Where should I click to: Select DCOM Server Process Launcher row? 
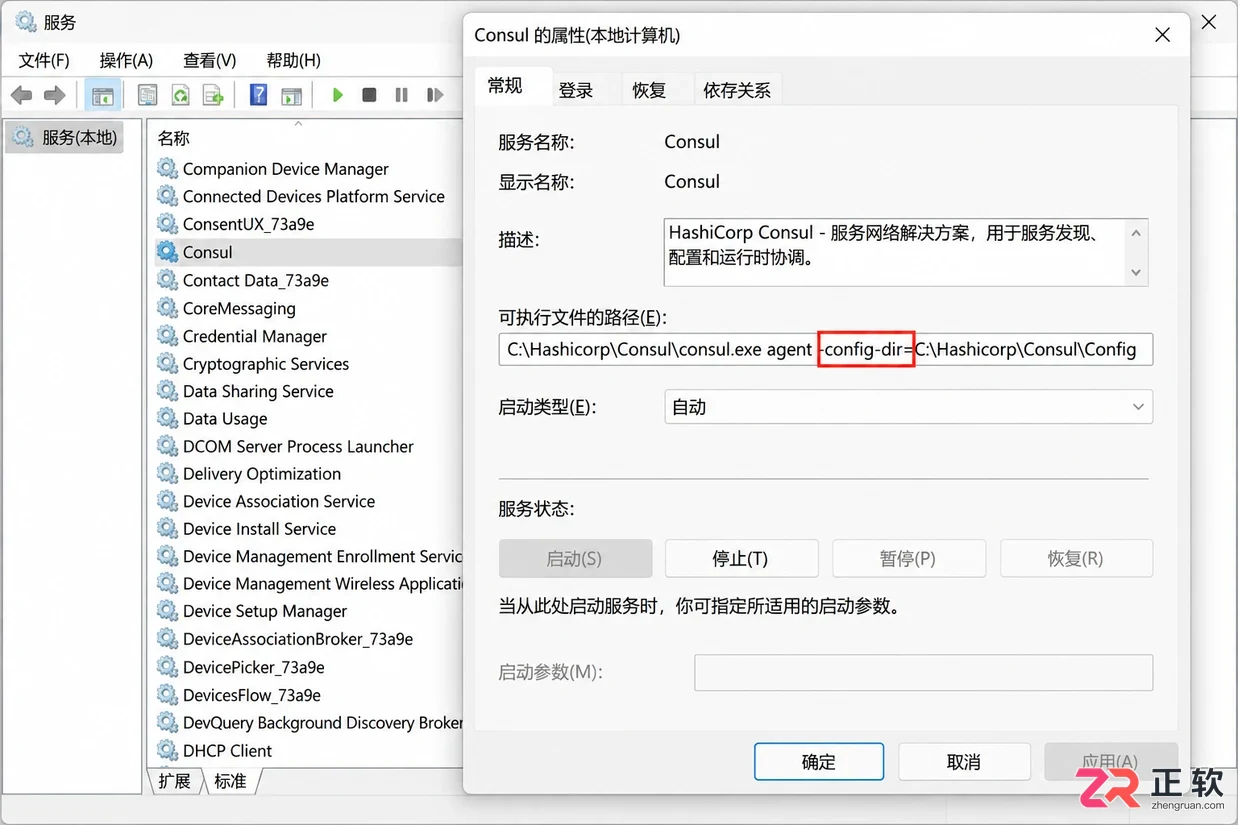pos(309,446)
